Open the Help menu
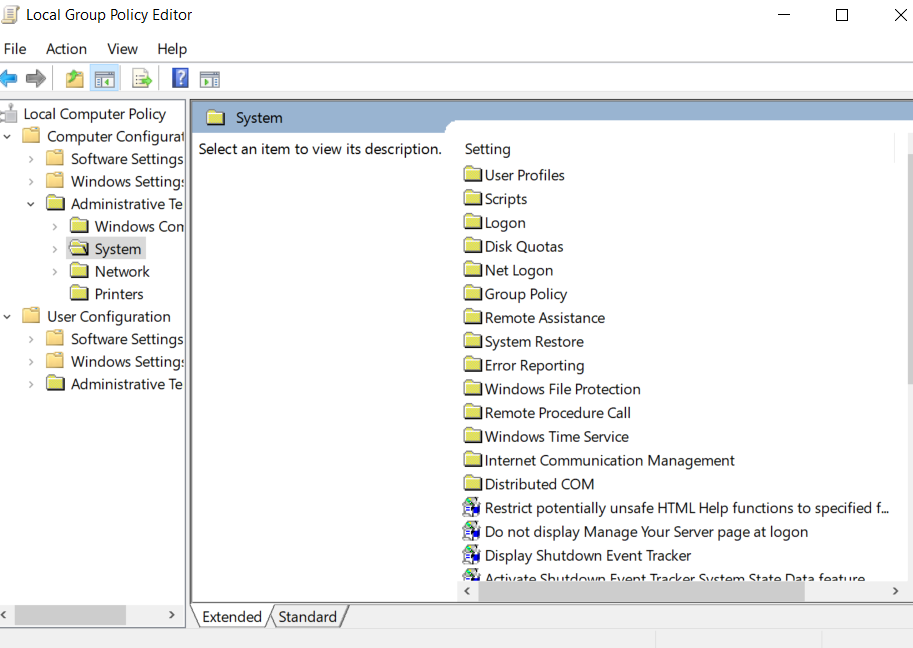The image size is (913, 648). pos(172,49)
